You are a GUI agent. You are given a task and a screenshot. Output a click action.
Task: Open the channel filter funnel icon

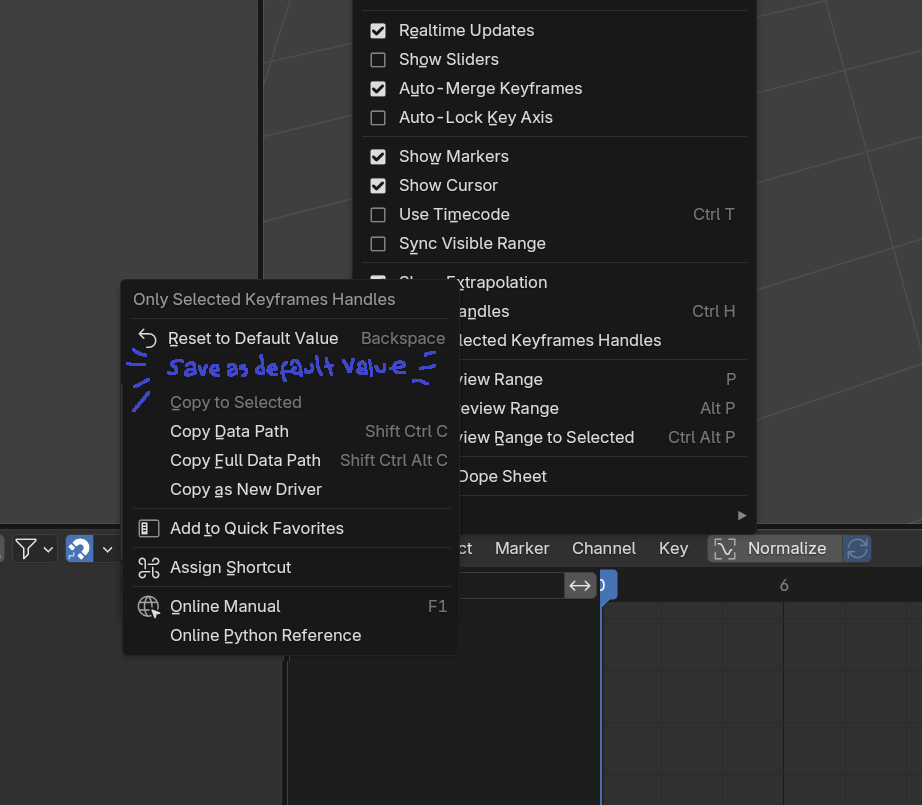(x=26, y=549)
